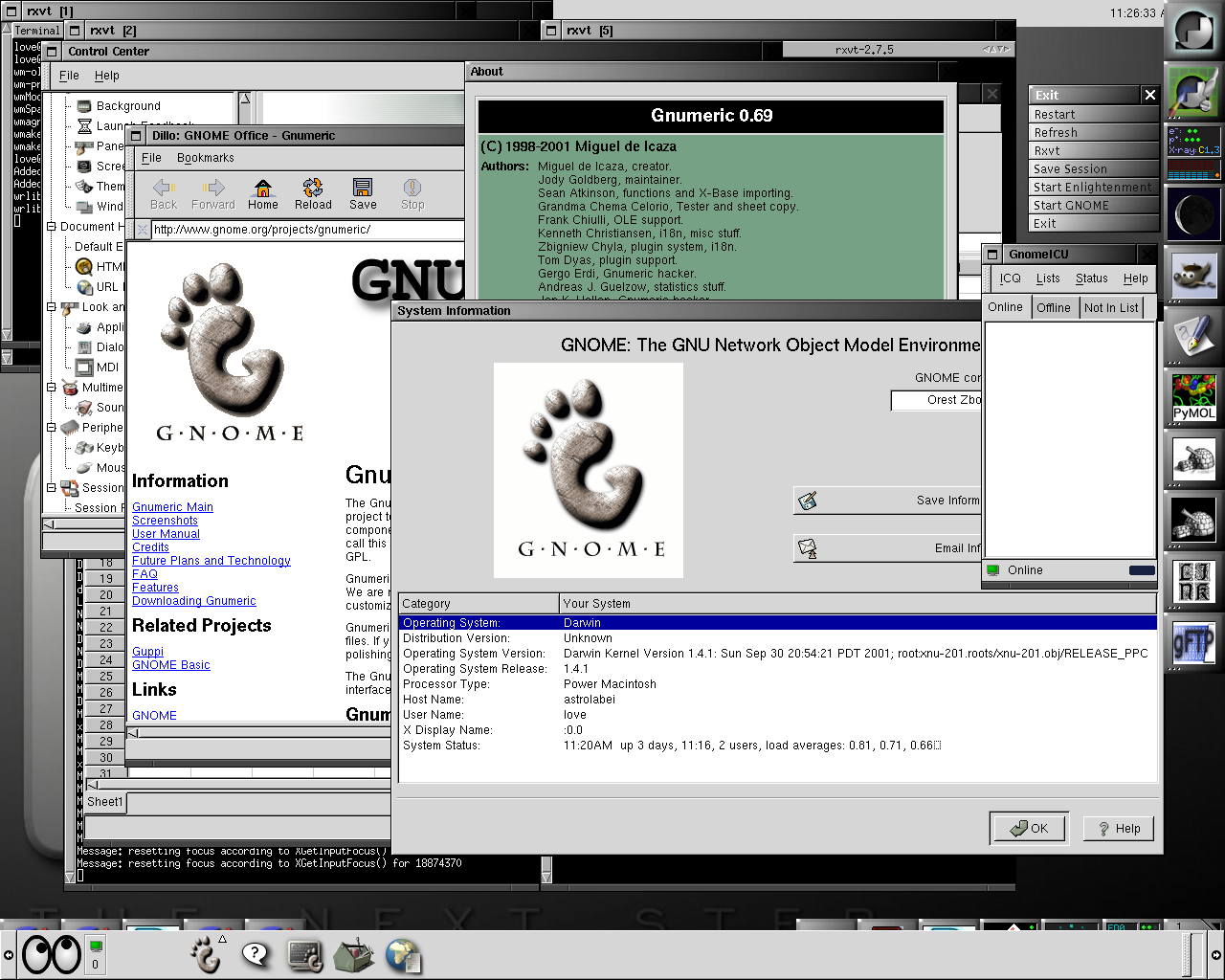Image resolution: width=1225 pixels, height=980 pixels.
Task: Open the Status menu in GnomeICU
Action: (1091, 278)
